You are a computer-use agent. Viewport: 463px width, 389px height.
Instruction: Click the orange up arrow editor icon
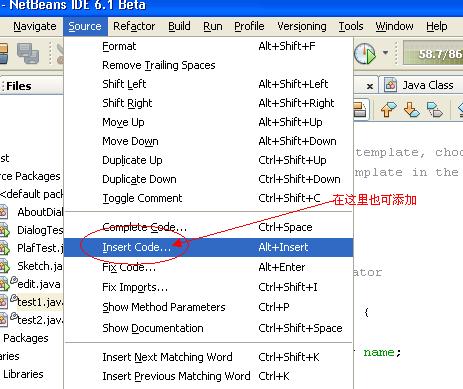click(x=388, y=109)
